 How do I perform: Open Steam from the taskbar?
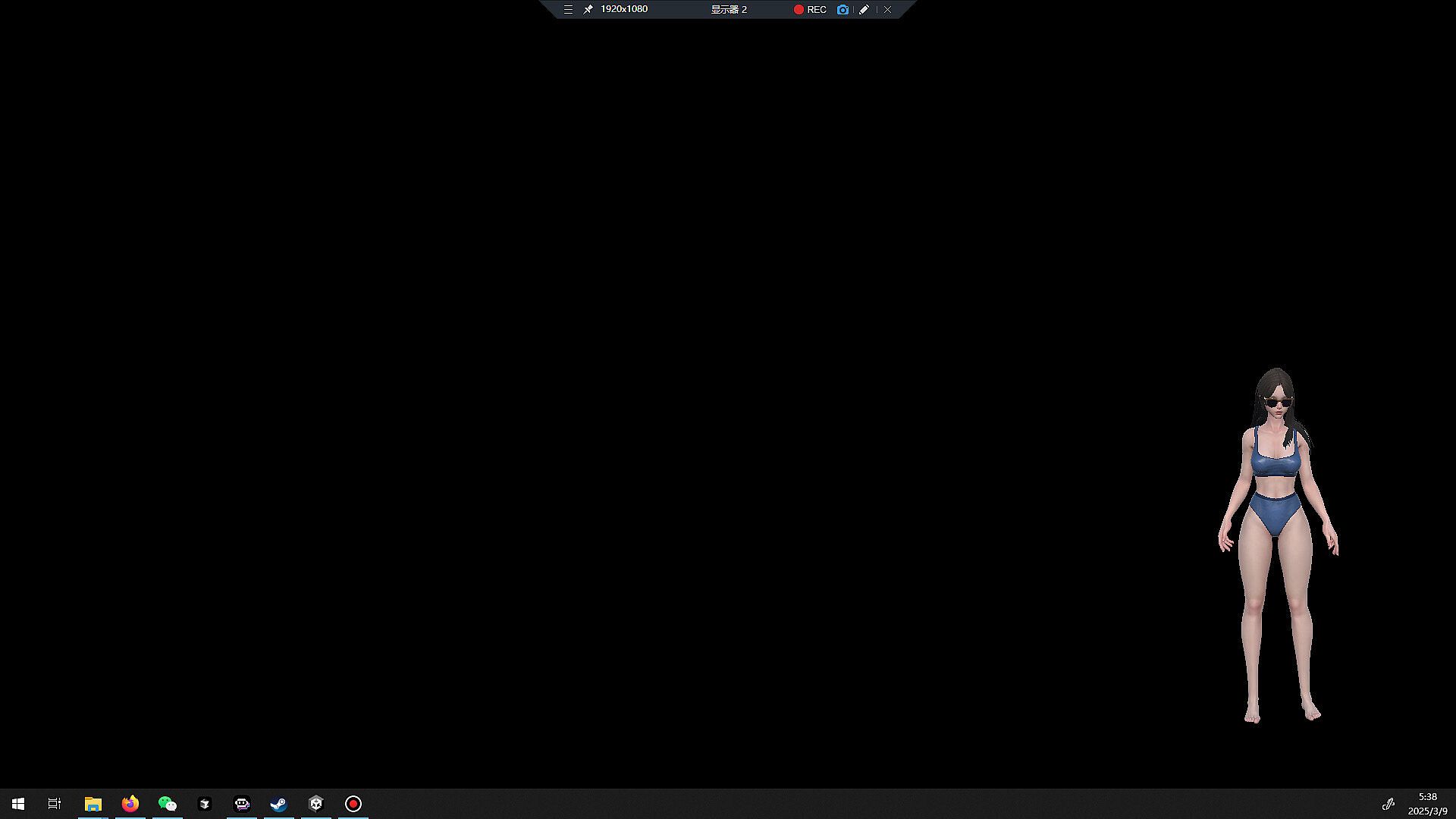[x=279, y=804]
